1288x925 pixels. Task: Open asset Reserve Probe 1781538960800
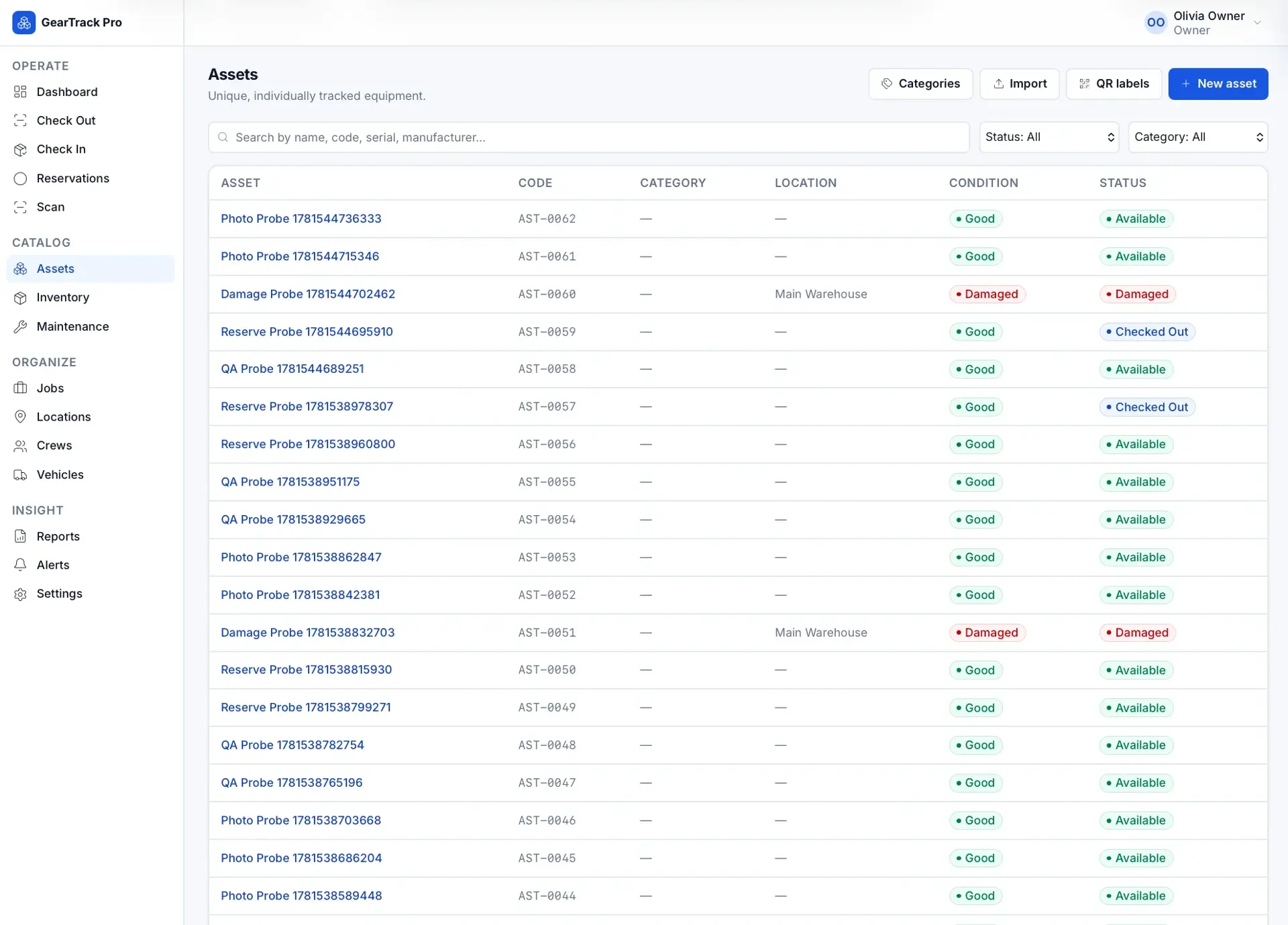[308, 444]
